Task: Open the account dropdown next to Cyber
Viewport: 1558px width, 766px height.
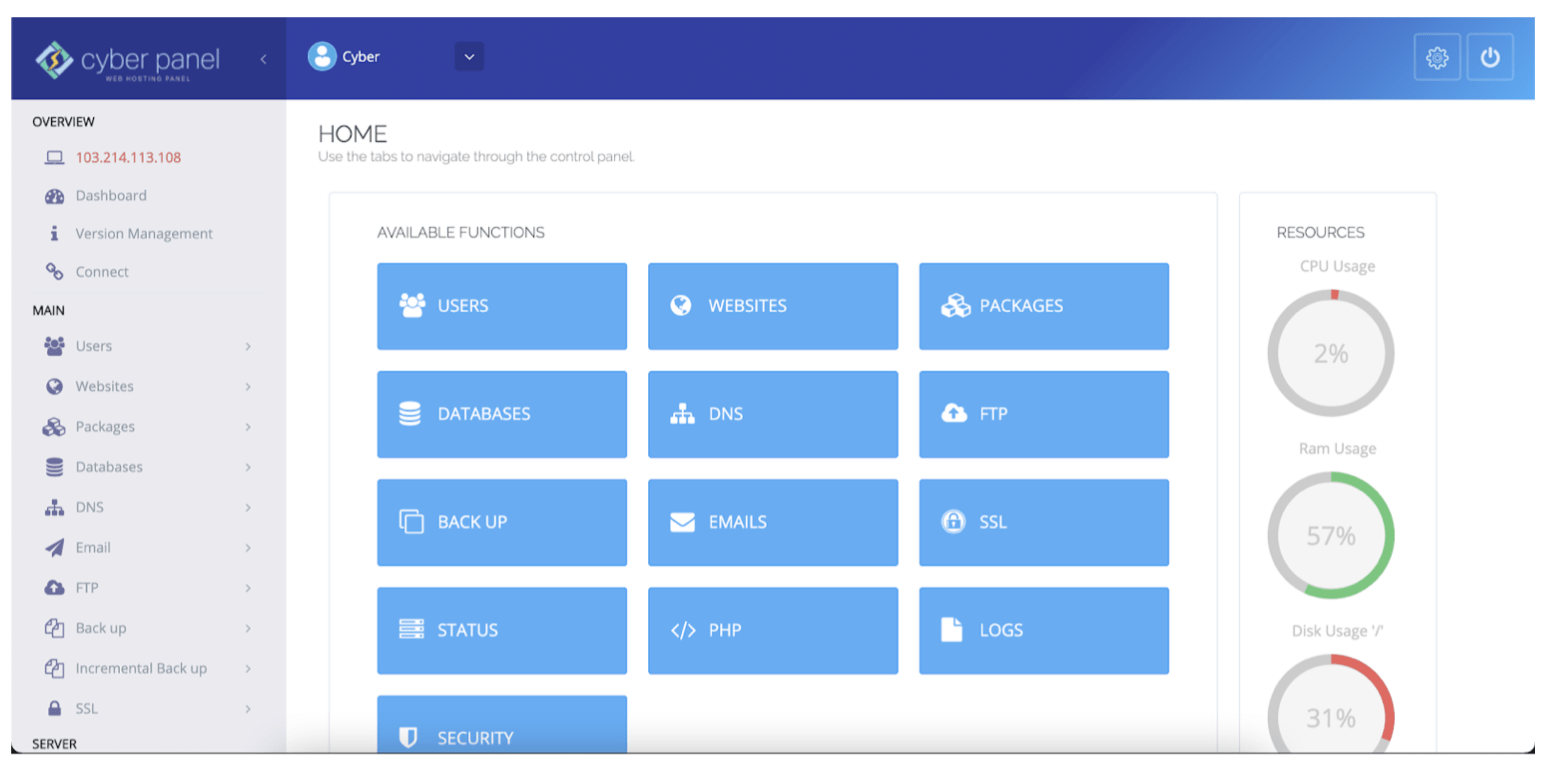Action: (469, 57)
